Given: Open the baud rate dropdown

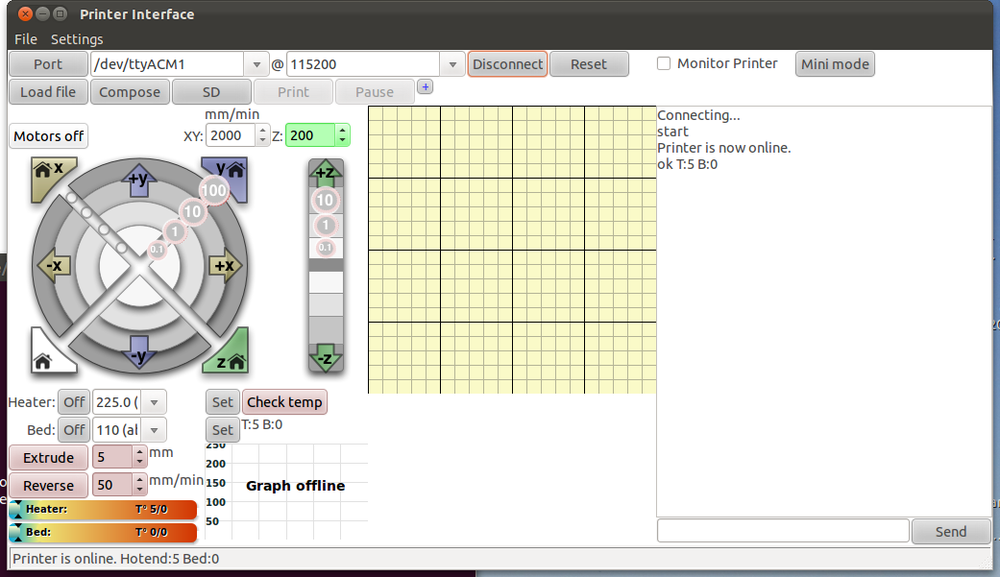Looking at the screenshot, I should (453, 64).
